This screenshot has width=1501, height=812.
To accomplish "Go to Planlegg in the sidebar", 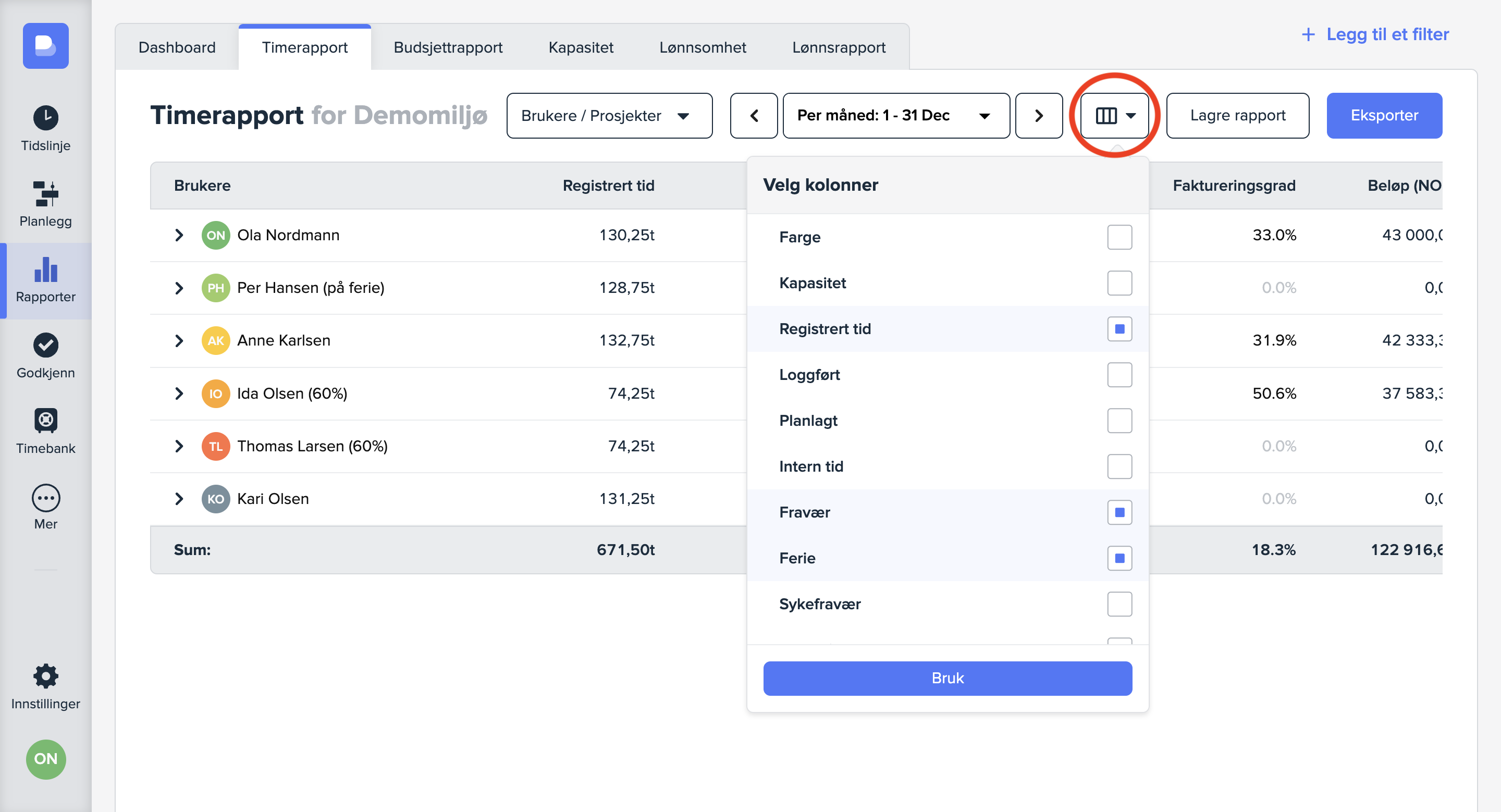I will 45,204.
